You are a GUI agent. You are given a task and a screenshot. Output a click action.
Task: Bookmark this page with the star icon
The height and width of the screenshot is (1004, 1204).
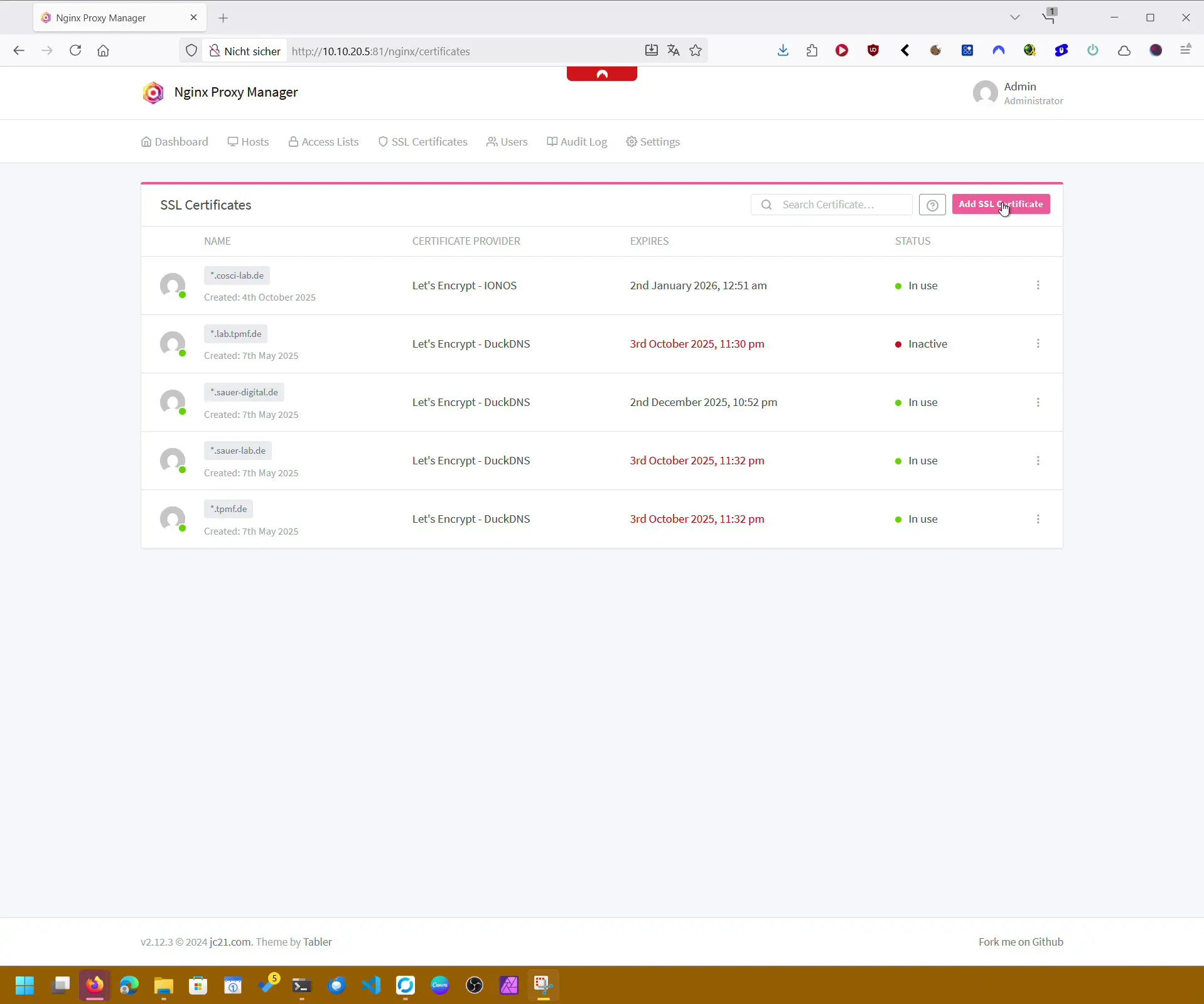pyautogui.click(x=696, y=51)
